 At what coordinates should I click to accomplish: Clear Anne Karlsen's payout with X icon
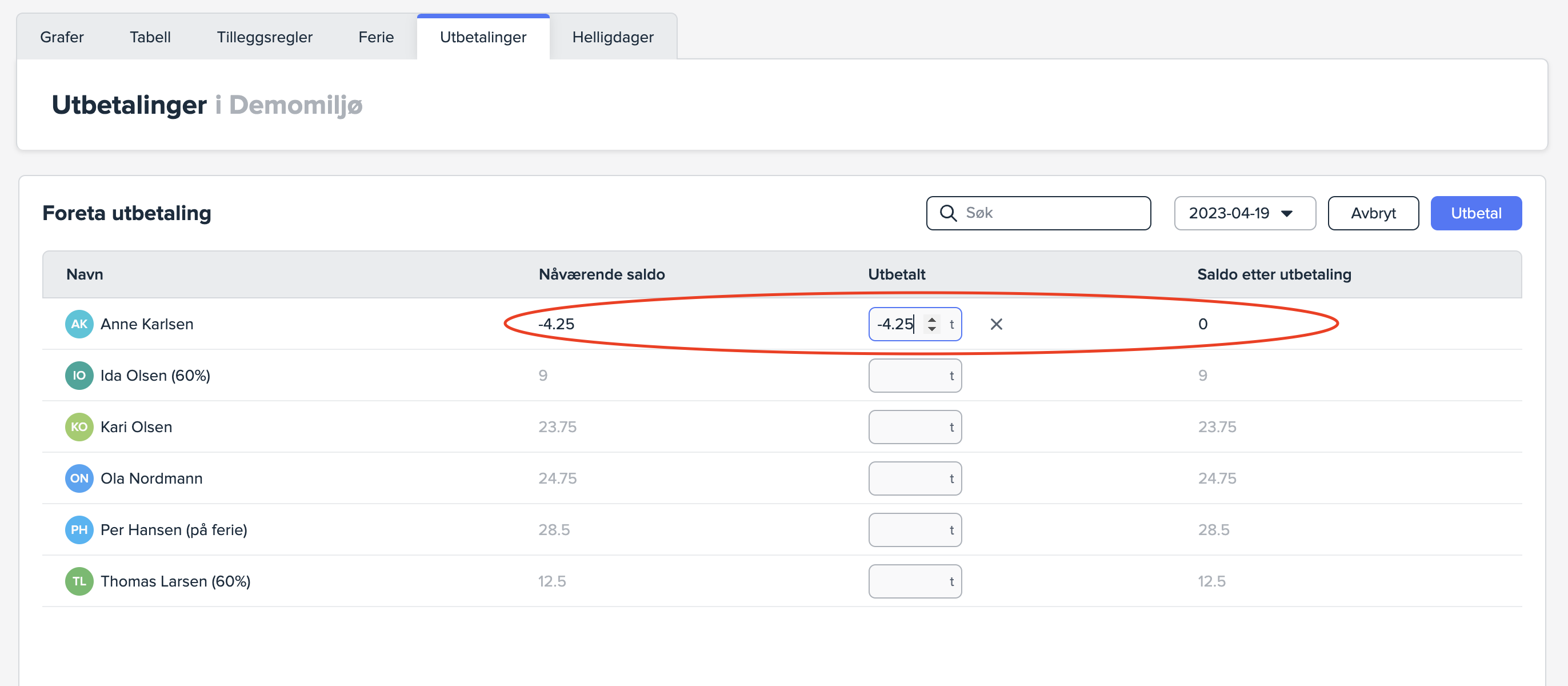point(996,324)
